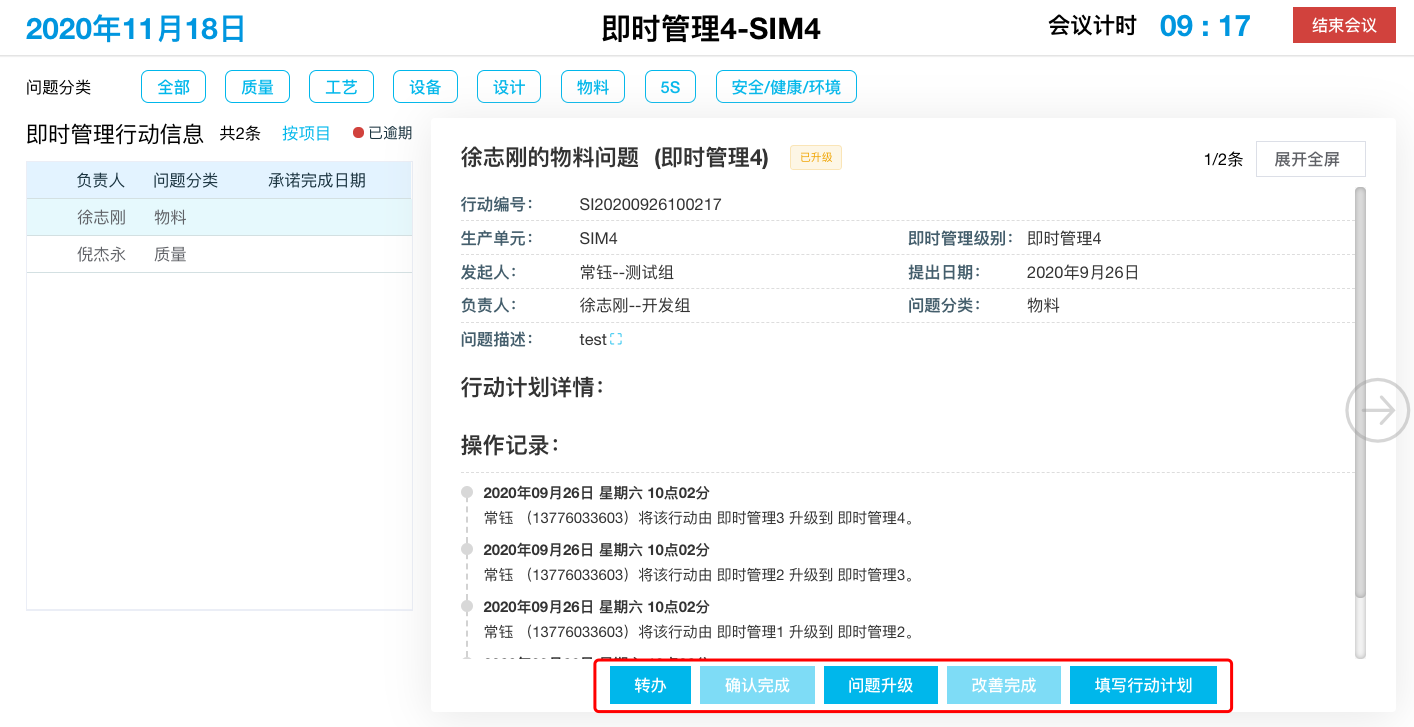This screenshot has width=1414, height=727.
Task: Open fullscreen with 展开全屏 button
Action: click(x=1310, y=159)
